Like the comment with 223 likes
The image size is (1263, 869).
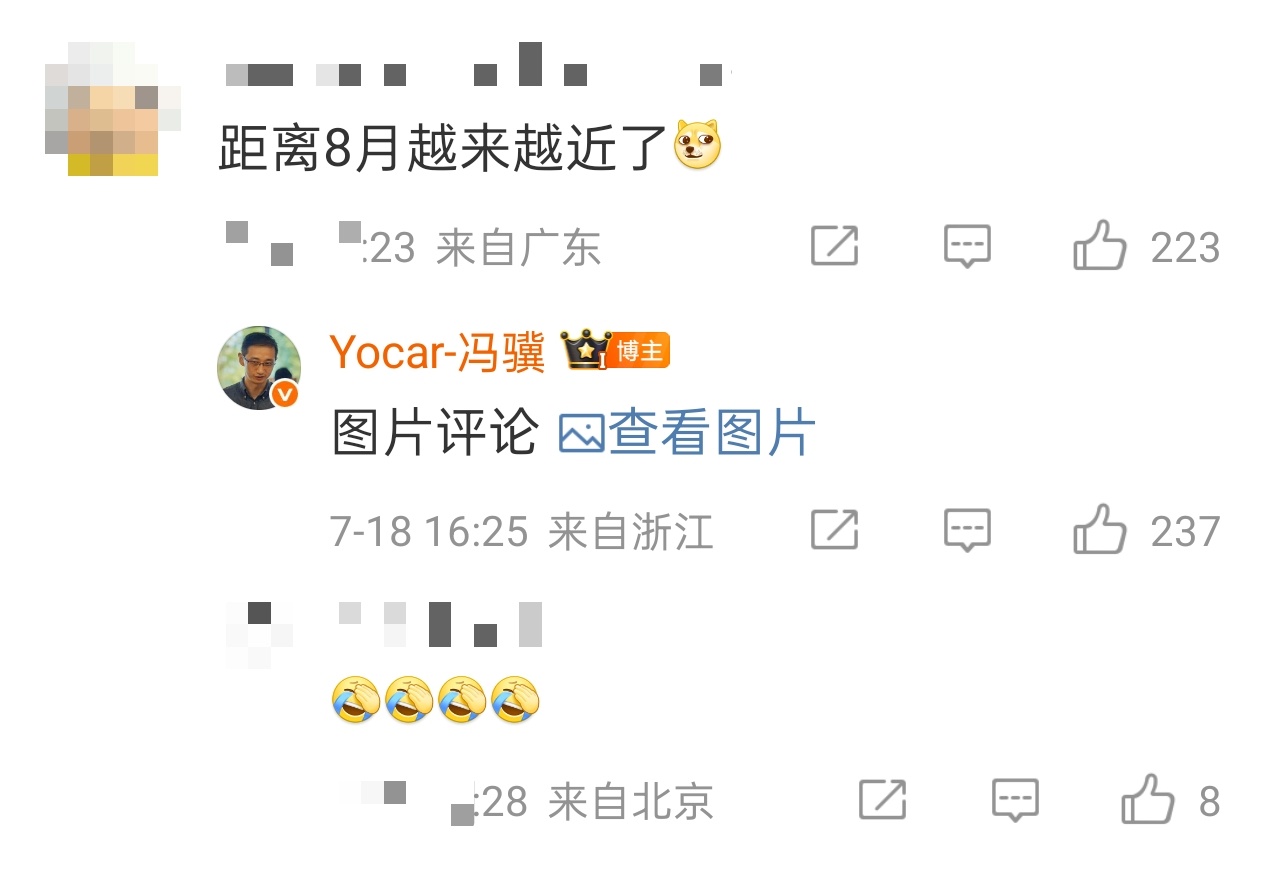1099,246
